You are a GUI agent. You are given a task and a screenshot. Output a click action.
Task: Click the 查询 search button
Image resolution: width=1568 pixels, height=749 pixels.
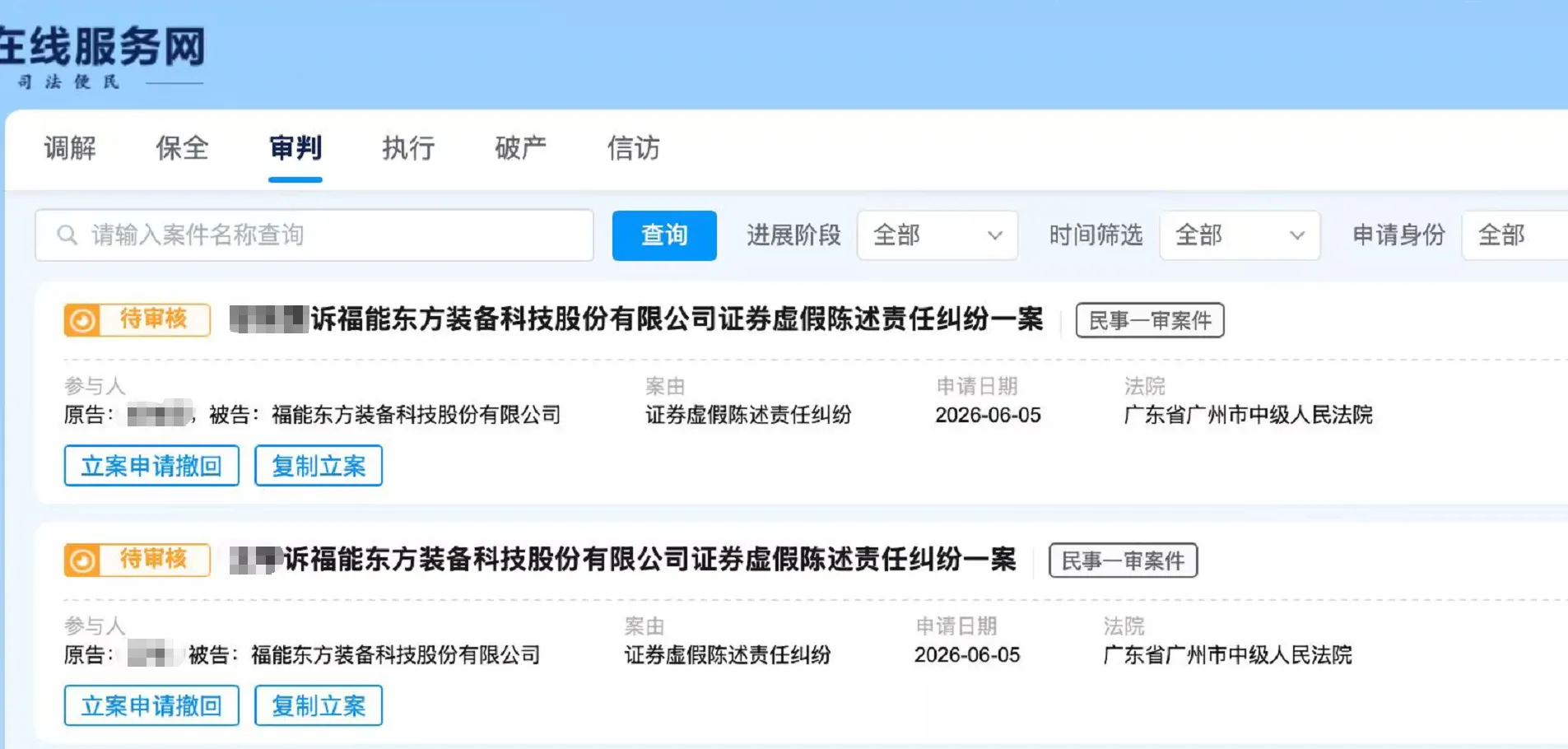pyautogui.click(x=664, y=235)
